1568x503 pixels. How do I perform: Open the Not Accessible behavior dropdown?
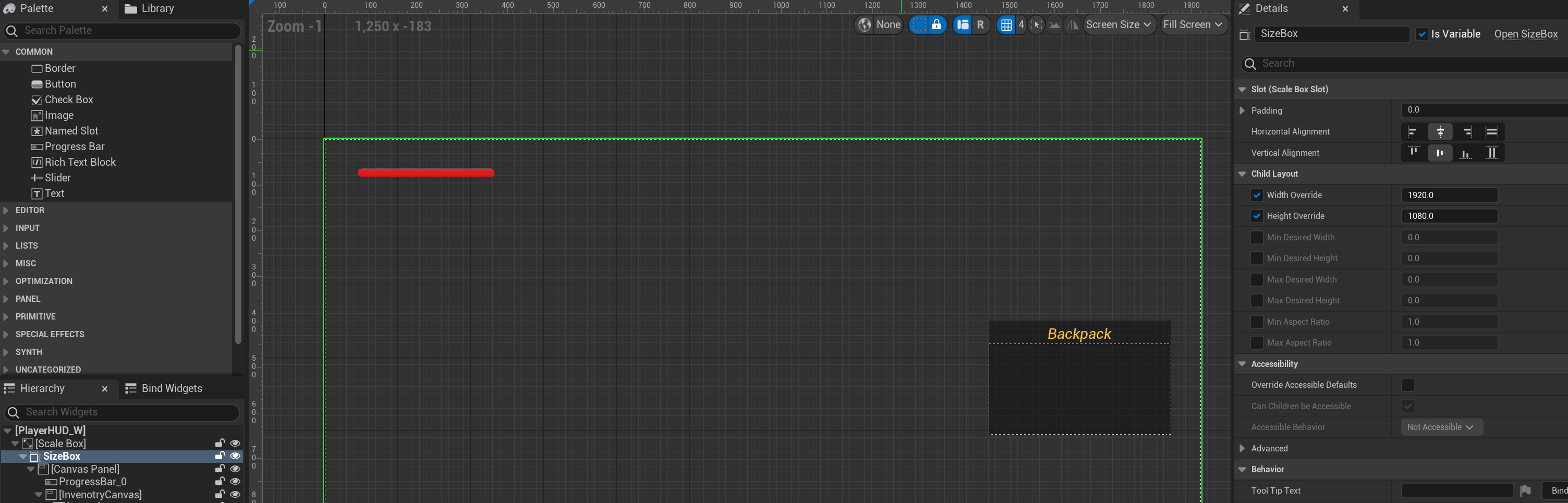pos(1441,427)
